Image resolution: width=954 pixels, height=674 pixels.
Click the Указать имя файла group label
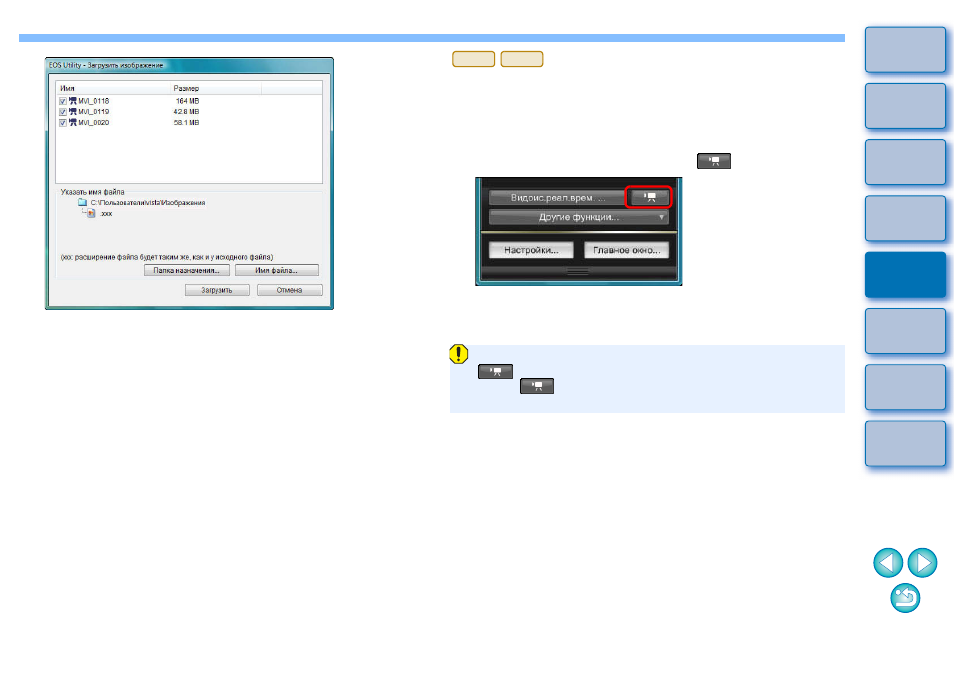point(92,192)
